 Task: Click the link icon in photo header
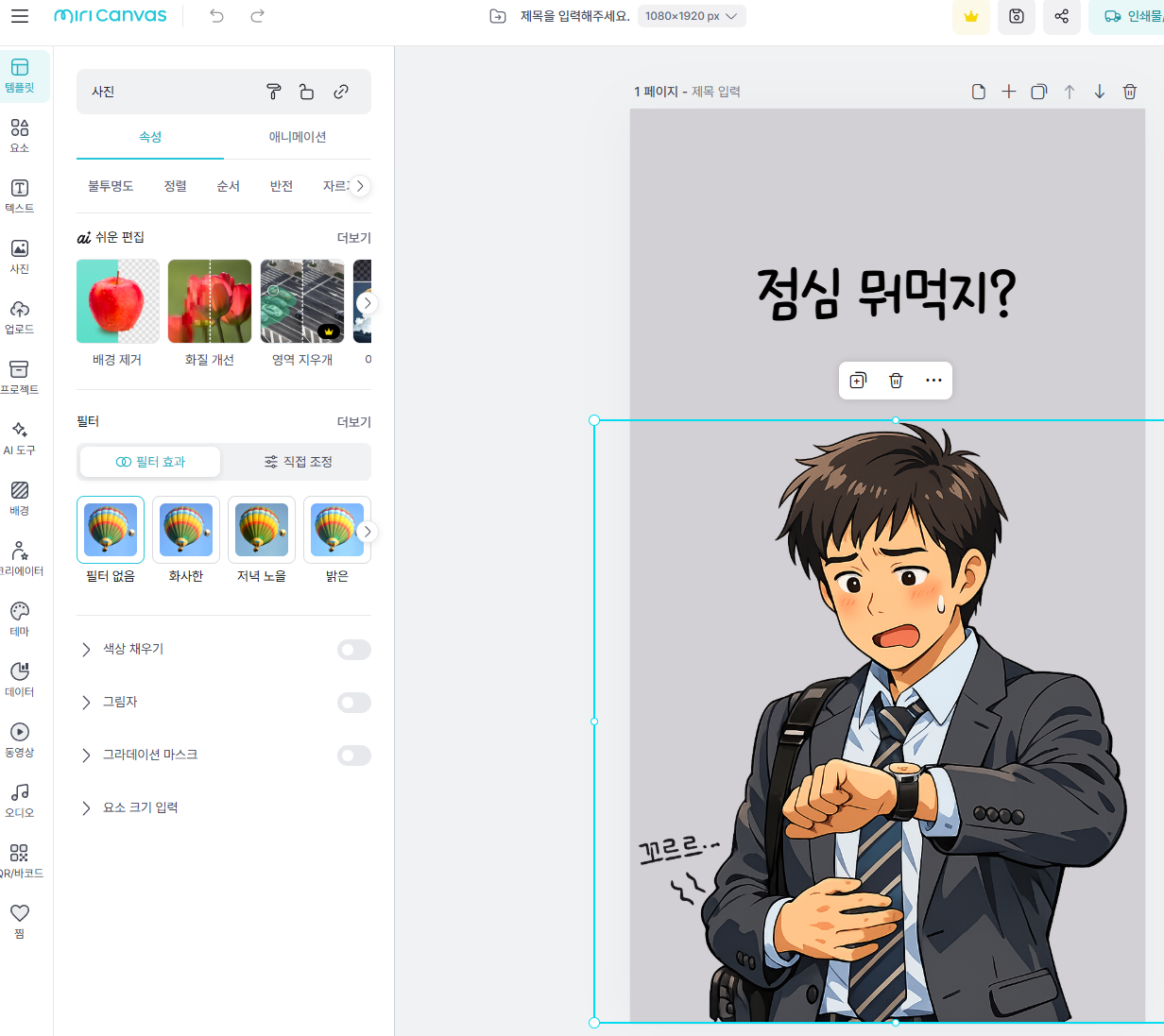click(x=341, y=92)
